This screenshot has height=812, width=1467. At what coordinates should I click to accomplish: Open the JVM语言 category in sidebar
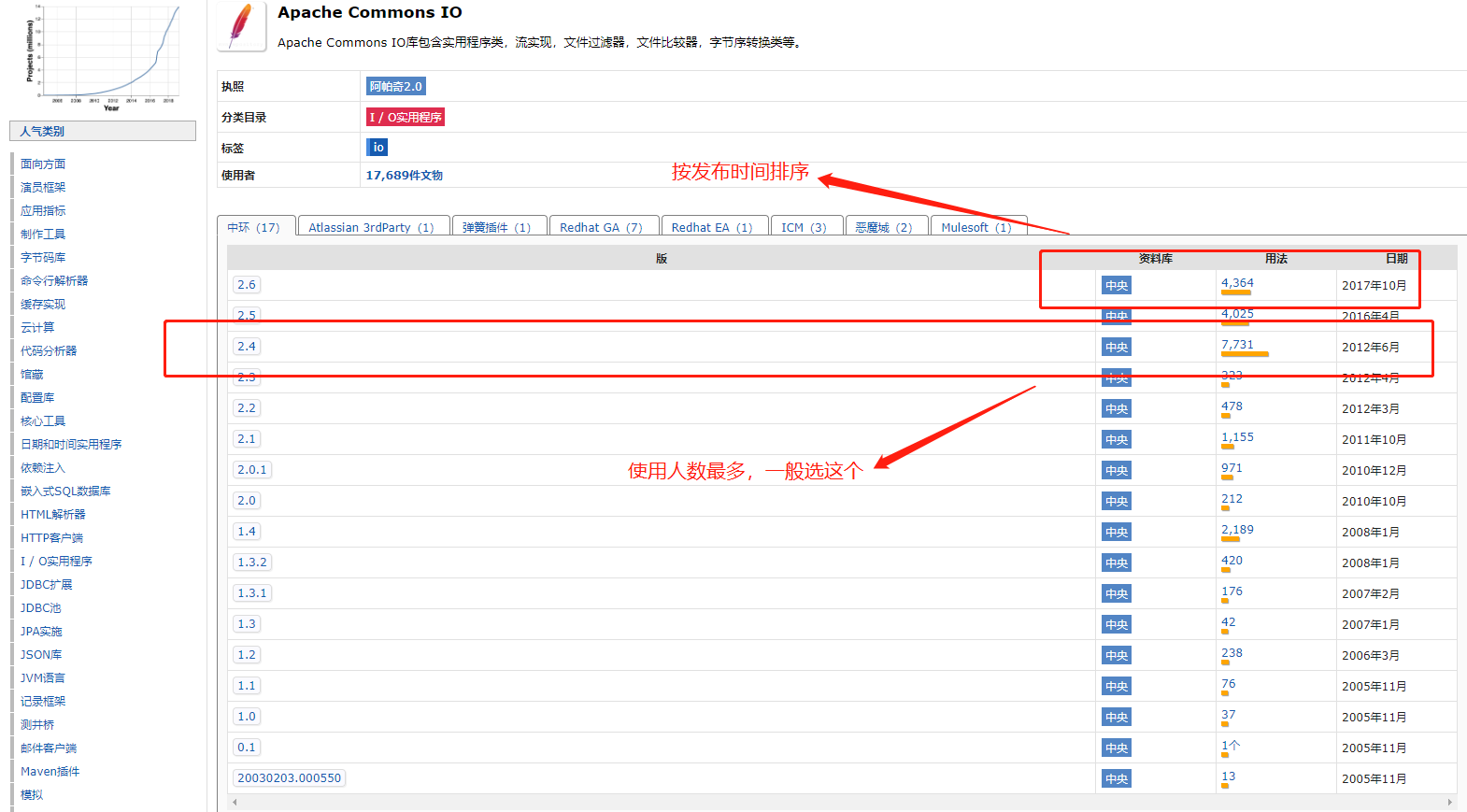tap(43, 677)
